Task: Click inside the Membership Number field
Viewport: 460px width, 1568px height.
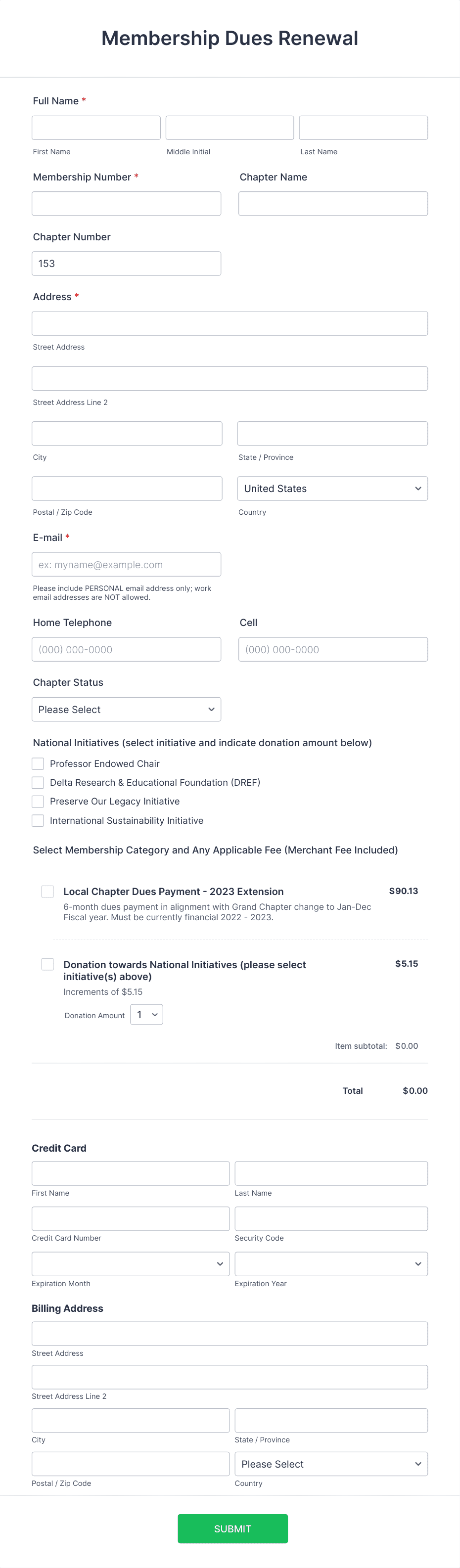Action: [126, 203]
